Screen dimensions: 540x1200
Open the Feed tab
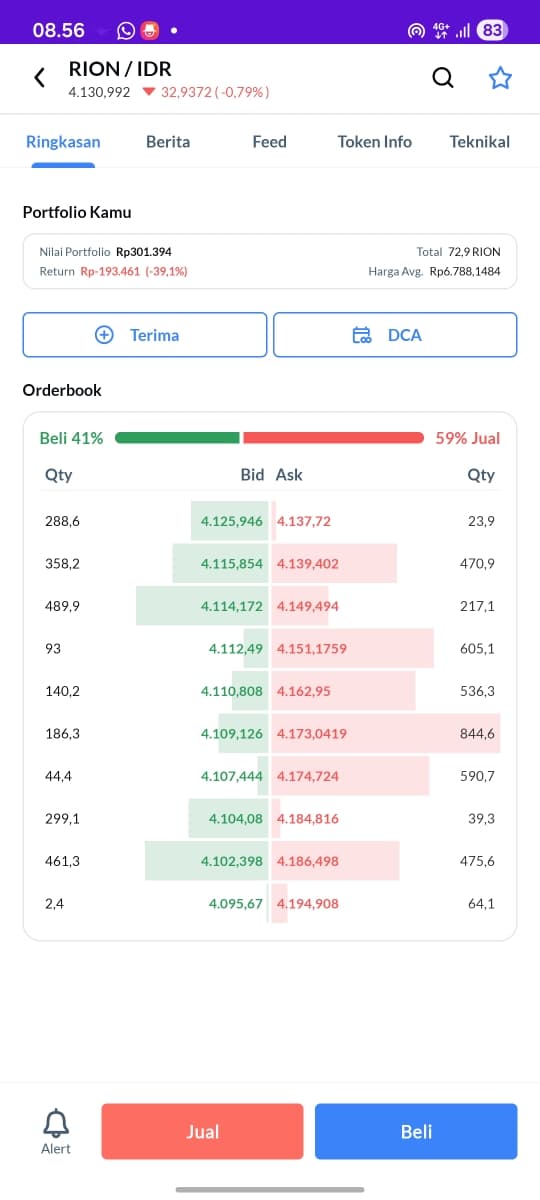coord(269,142)
